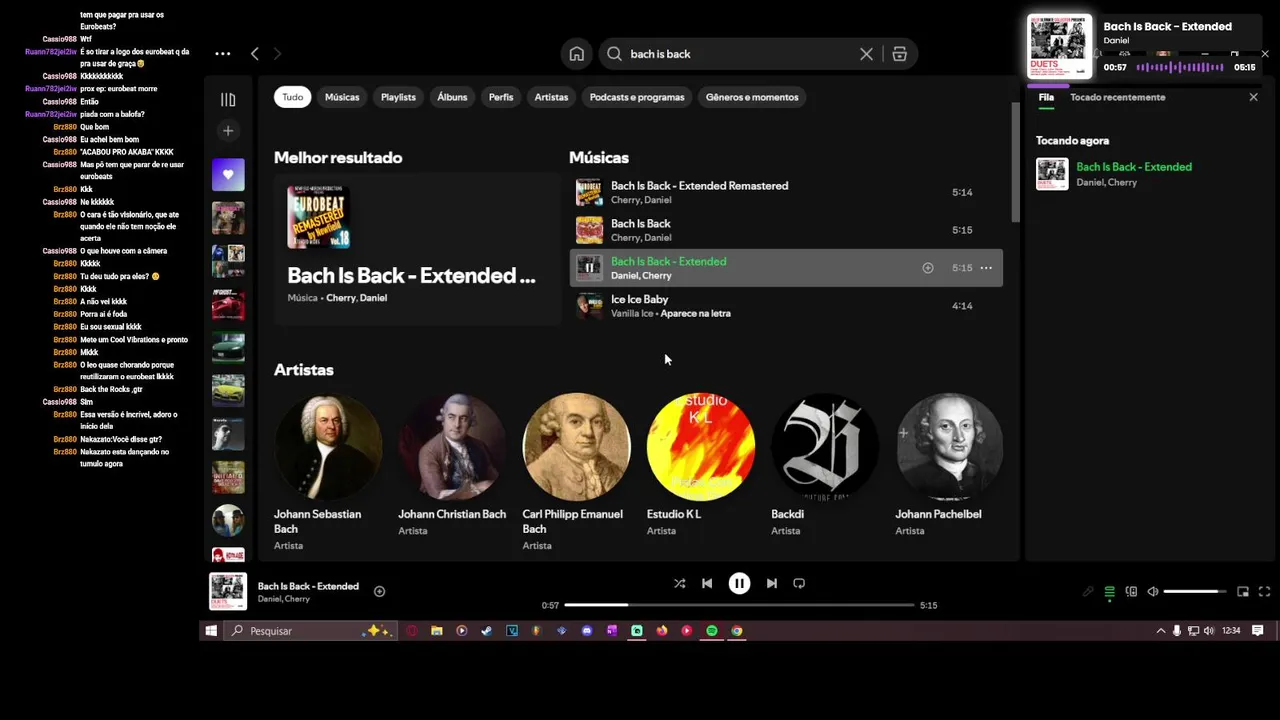The height and width of the screenshot is (720, 1280).
Task: Click the create playlist plus icon
Action: [x=228, y=131]
